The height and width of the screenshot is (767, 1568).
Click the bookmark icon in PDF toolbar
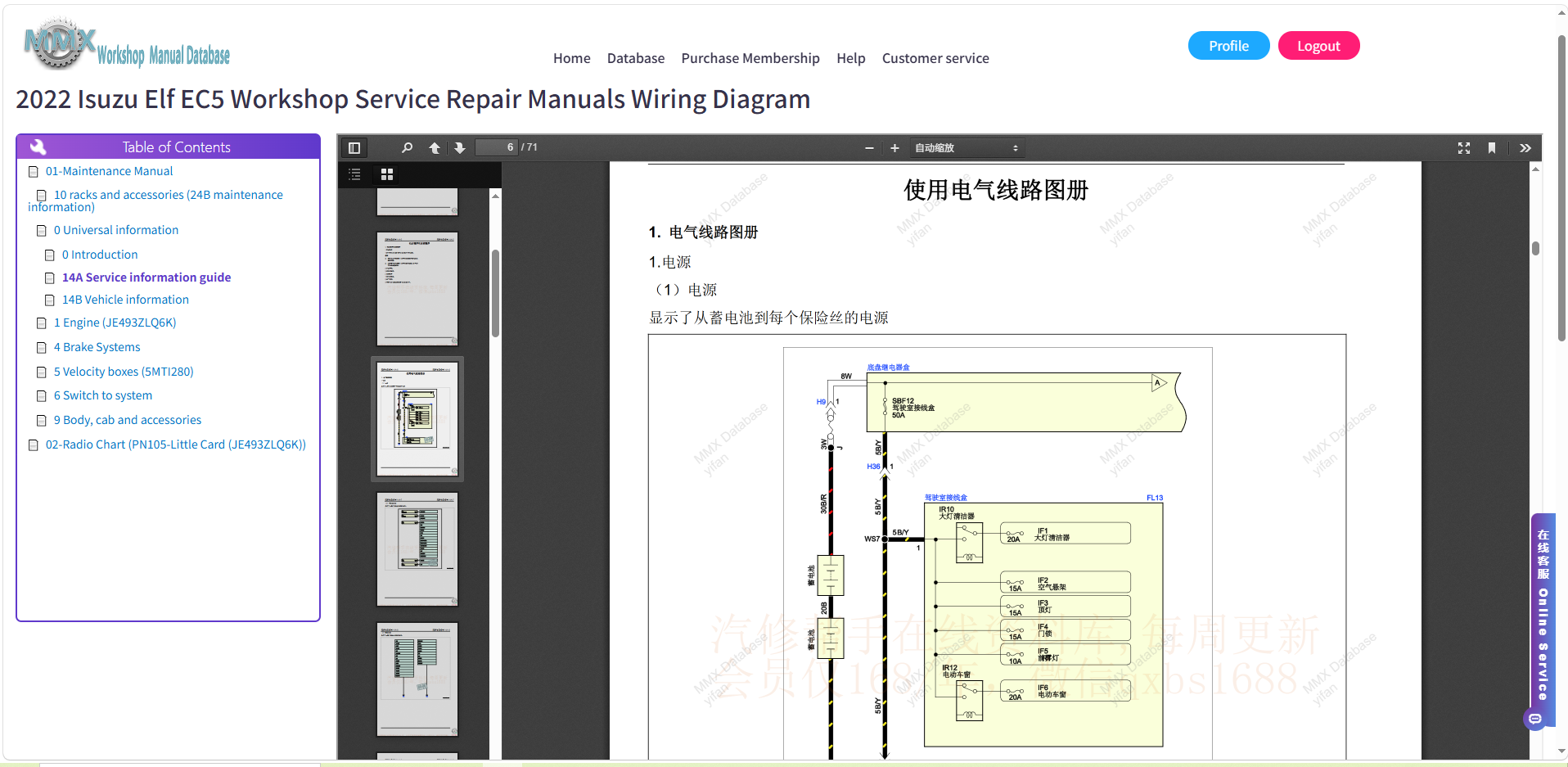coord(1492,148)
